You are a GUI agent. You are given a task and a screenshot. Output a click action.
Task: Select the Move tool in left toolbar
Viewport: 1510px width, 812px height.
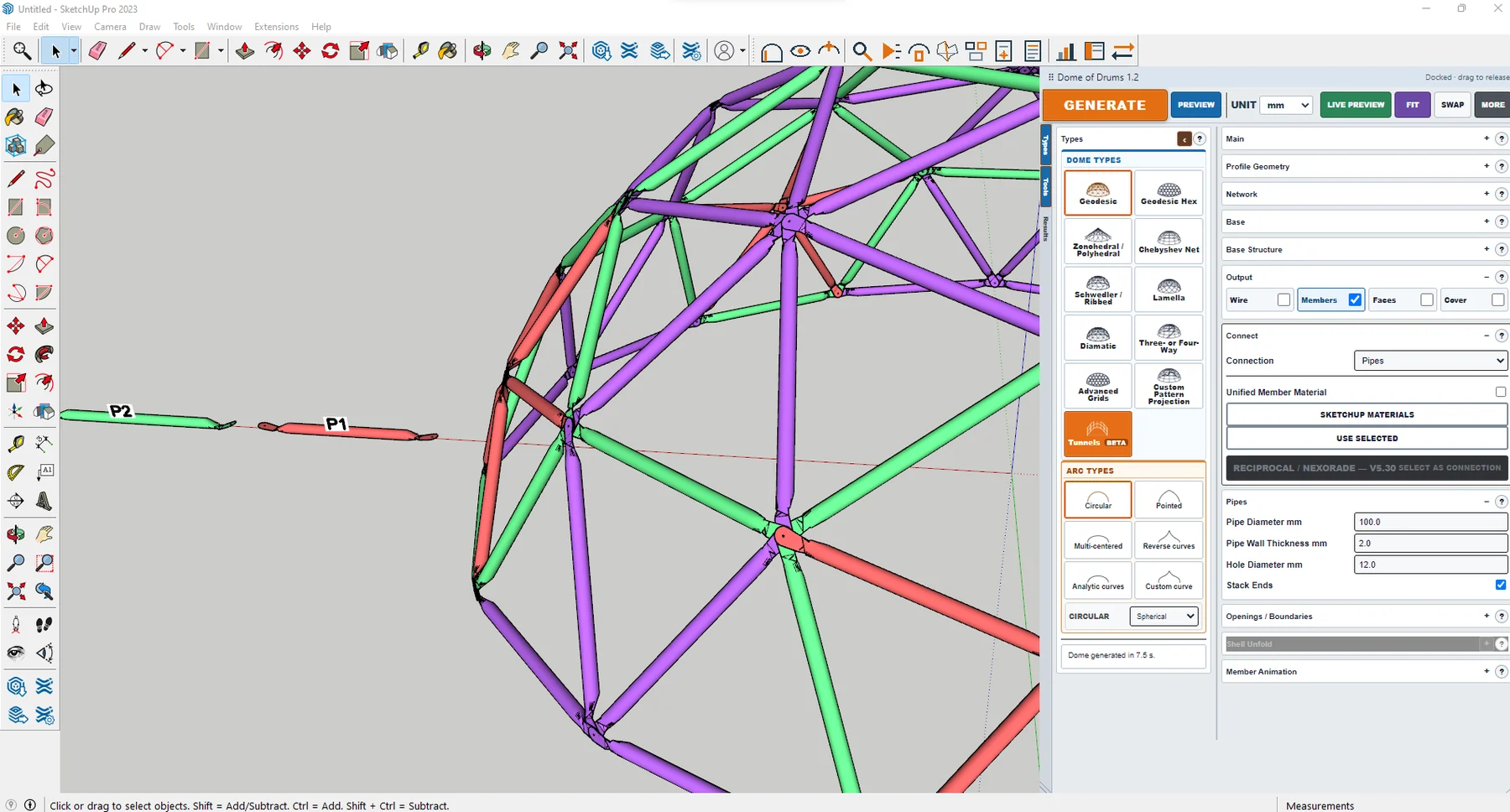point(15,325)
